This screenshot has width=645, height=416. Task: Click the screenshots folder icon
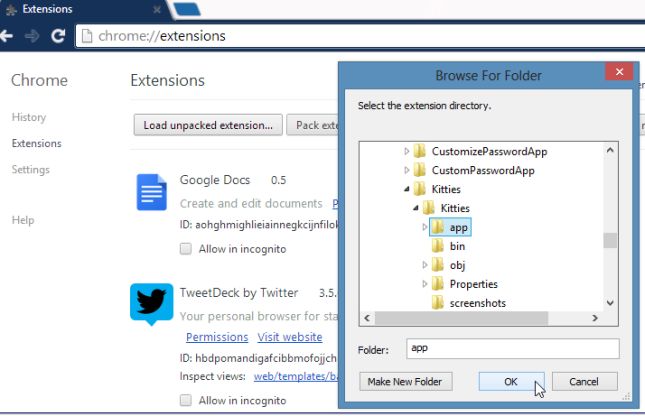[438, 302]
